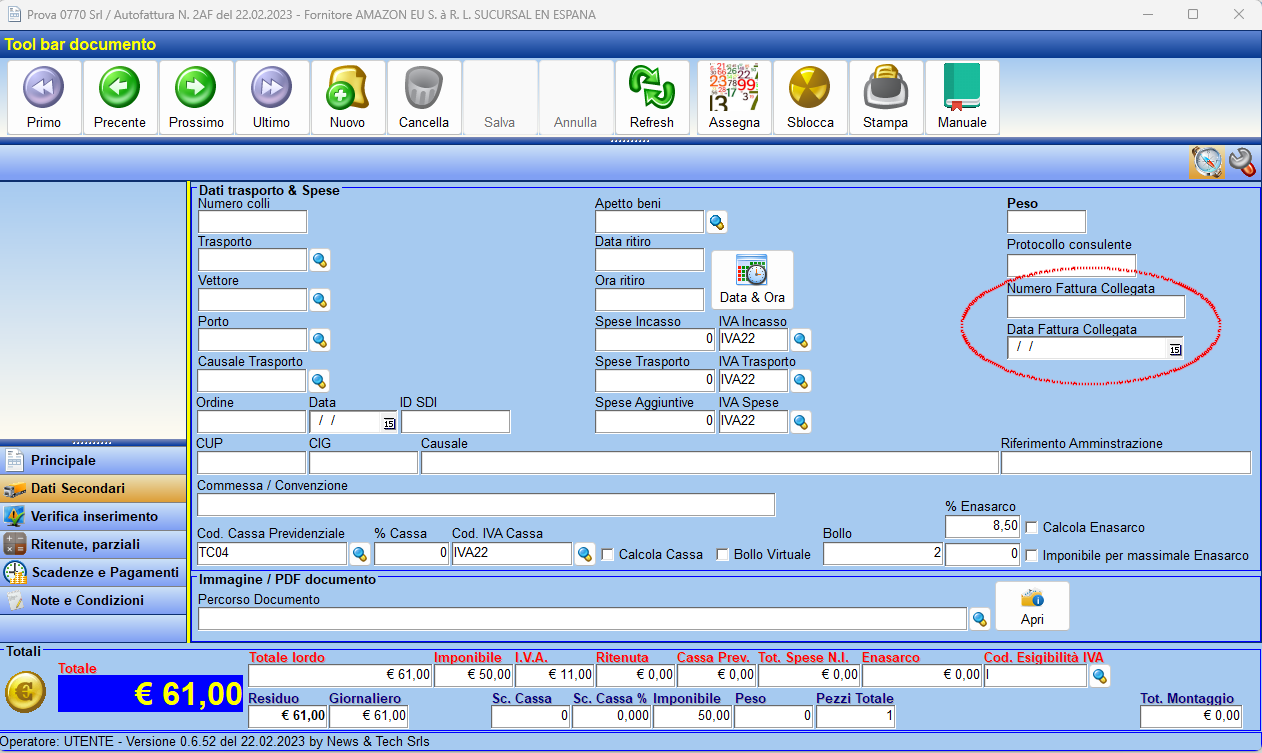Click the Commessa / Convenzione field
This screenshot has height=753, width=1262.
tap(486, 504)
